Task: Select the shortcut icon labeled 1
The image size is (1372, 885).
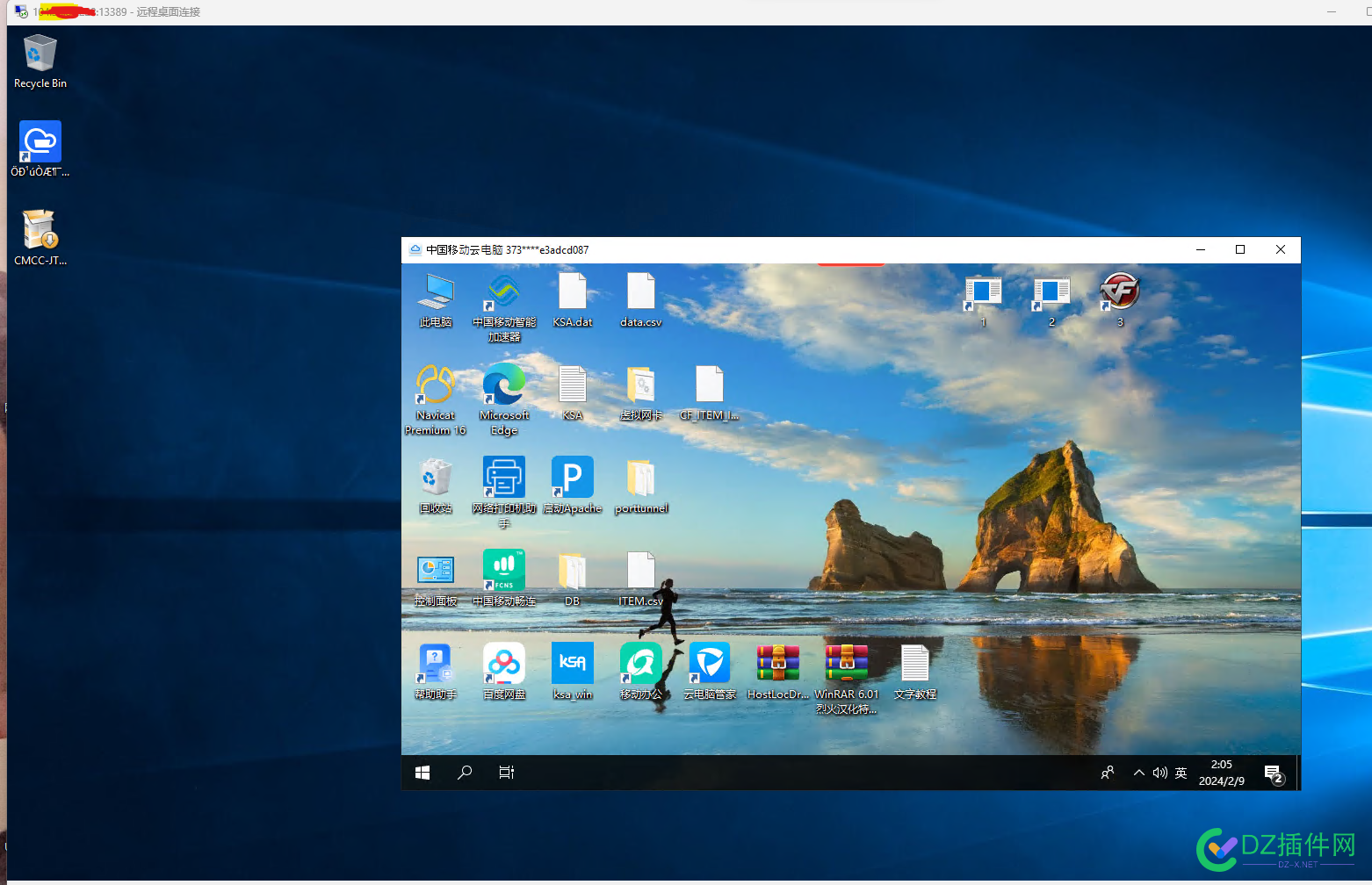Action: [x=984, y=292]
